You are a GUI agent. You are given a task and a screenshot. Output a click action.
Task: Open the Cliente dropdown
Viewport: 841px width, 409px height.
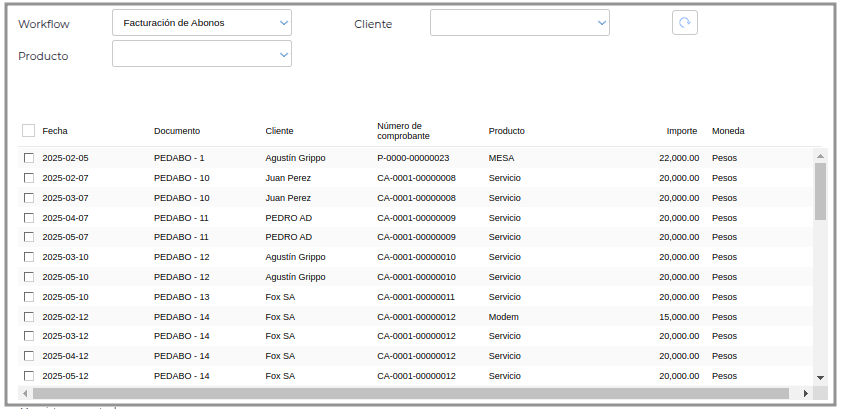[519, 23]
